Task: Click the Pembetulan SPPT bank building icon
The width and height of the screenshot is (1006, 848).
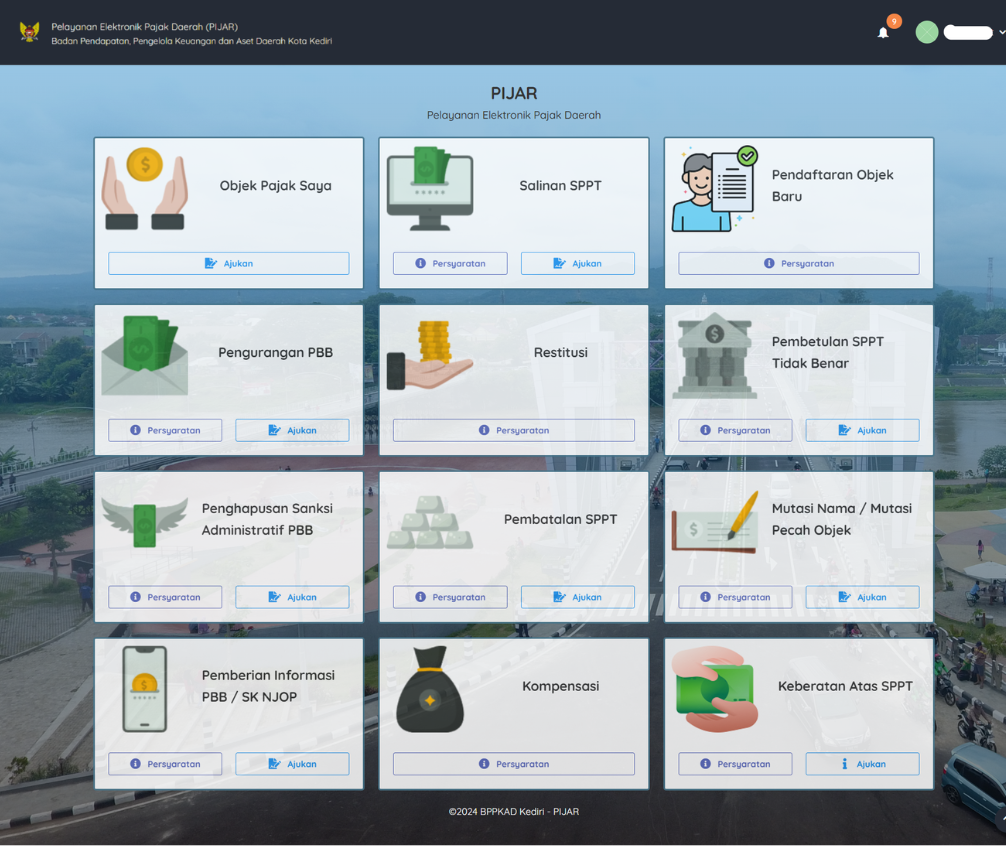Action: (x=714, y=355)
